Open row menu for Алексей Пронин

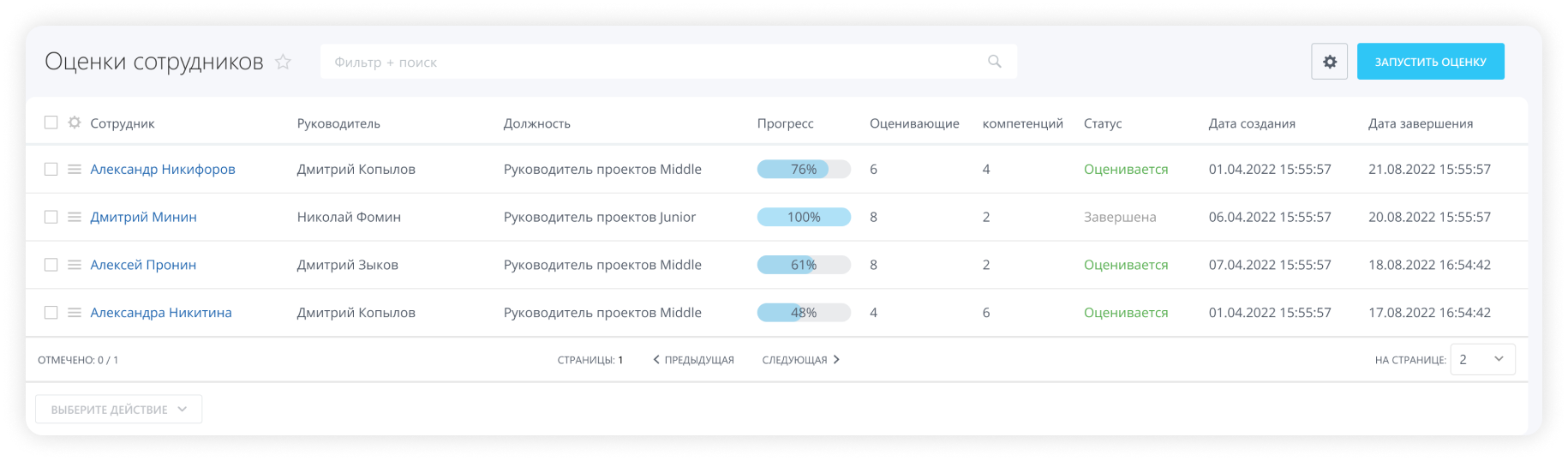tap(75, 266)
